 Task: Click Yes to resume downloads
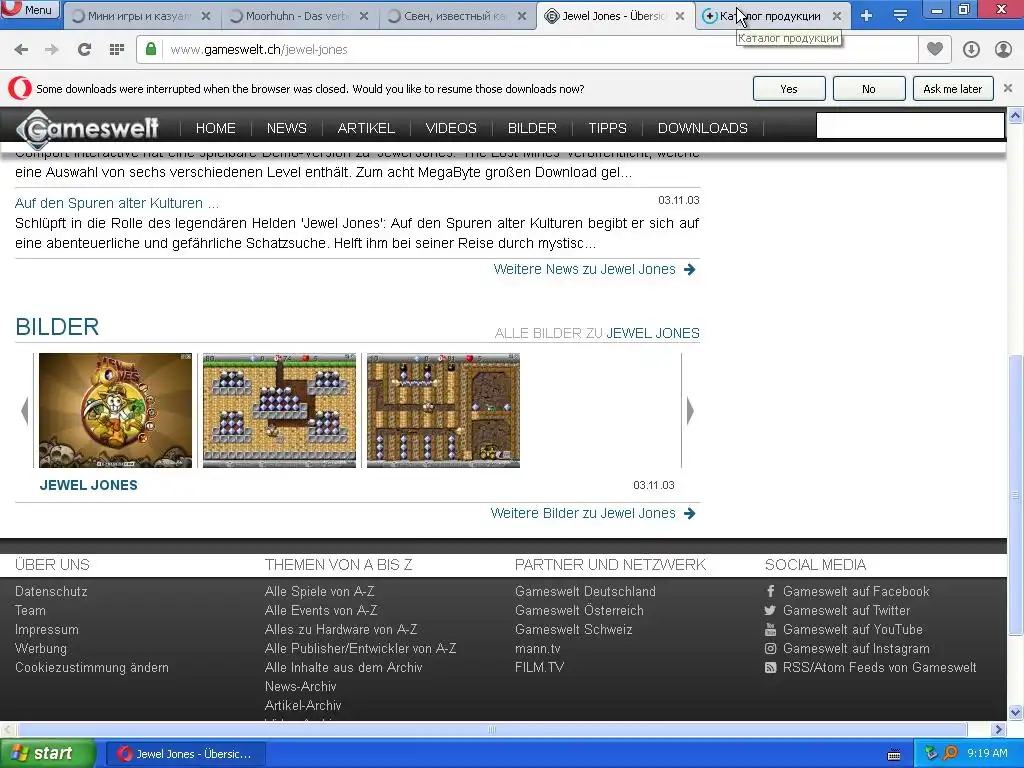click(x=789, y=89)
